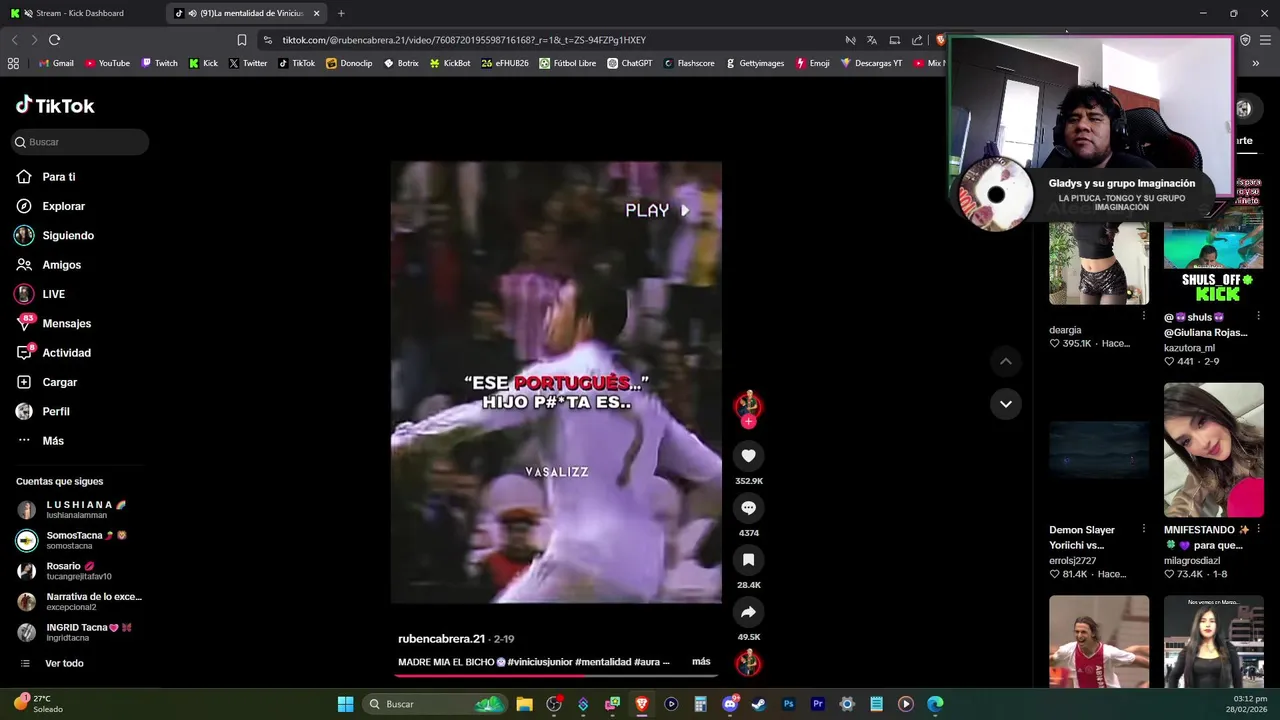
Task: Show more bookmarks with the chevron
Action: [1255, 63]
